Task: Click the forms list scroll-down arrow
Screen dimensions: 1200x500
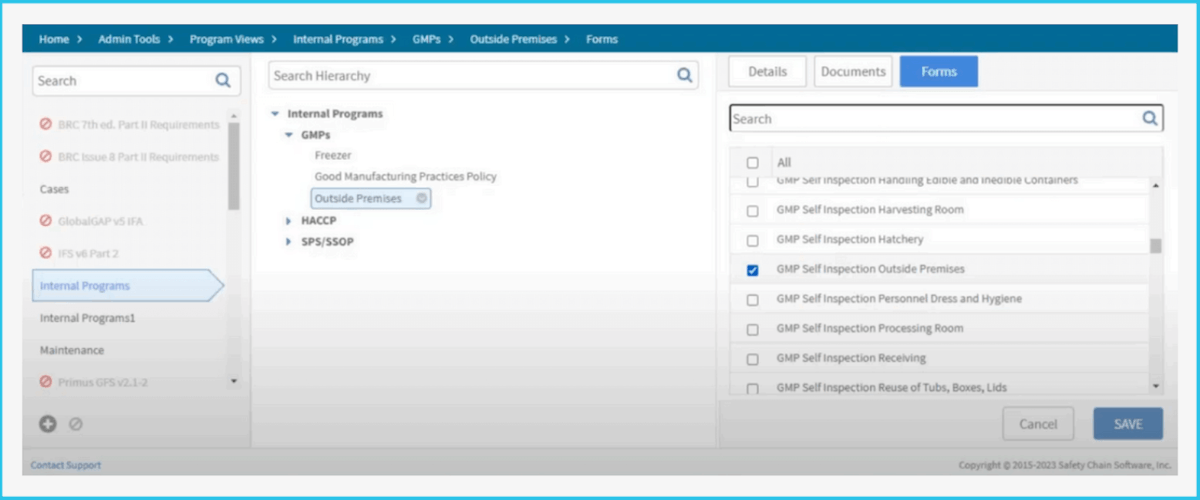Action: click(x=1156, y=386)
